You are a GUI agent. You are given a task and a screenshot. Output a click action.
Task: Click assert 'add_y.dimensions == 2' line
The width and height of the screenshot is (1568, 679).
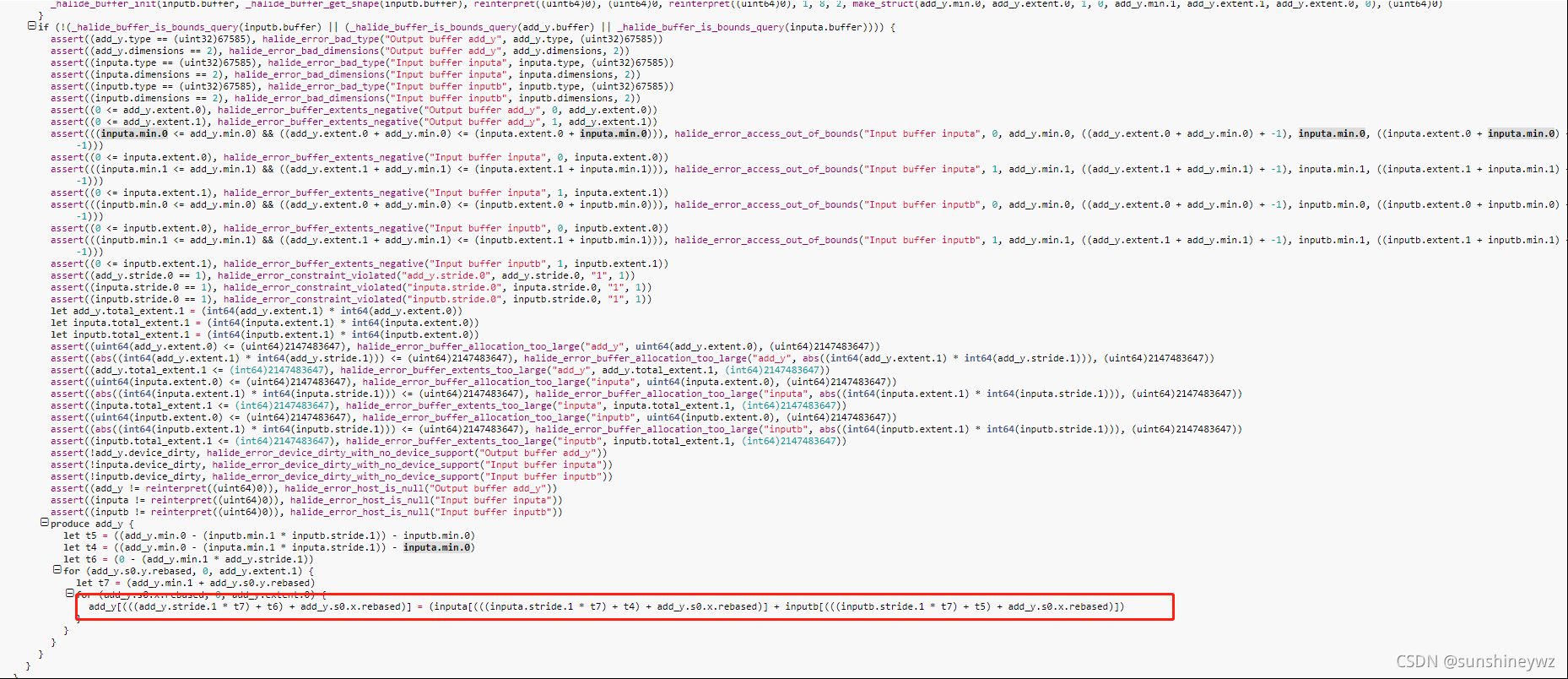(x=340, y=51)
